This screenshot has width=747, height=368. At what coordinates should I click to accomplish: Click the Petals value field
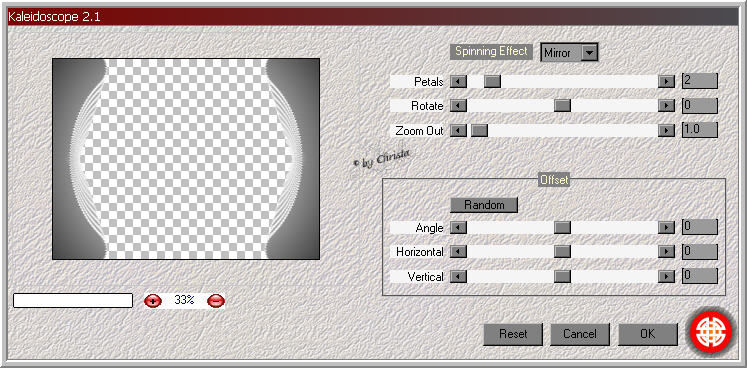(700, 81)
